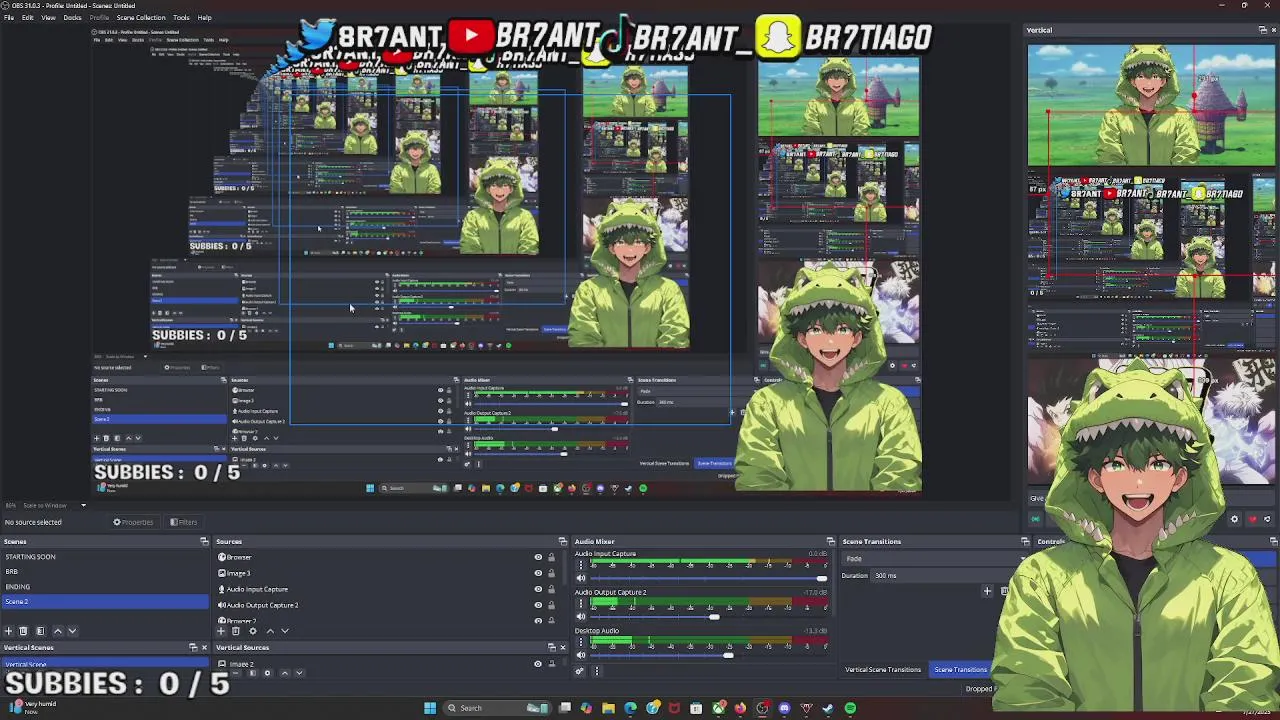1280x720 pixels.
Task: Add a new source with plus icon
Action: 221,631
